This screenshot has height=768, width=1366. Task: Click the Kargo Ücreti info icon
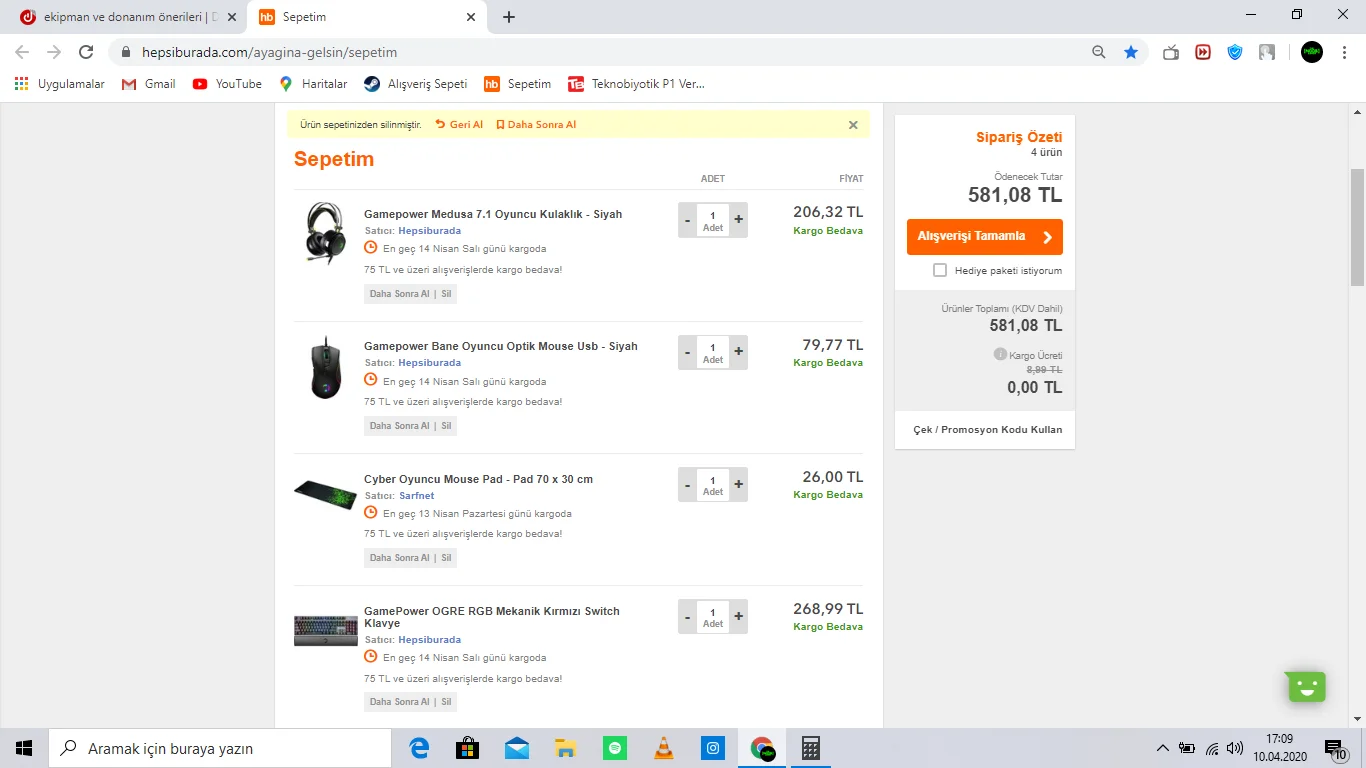pyautogui.click(x=1000, y=354)
